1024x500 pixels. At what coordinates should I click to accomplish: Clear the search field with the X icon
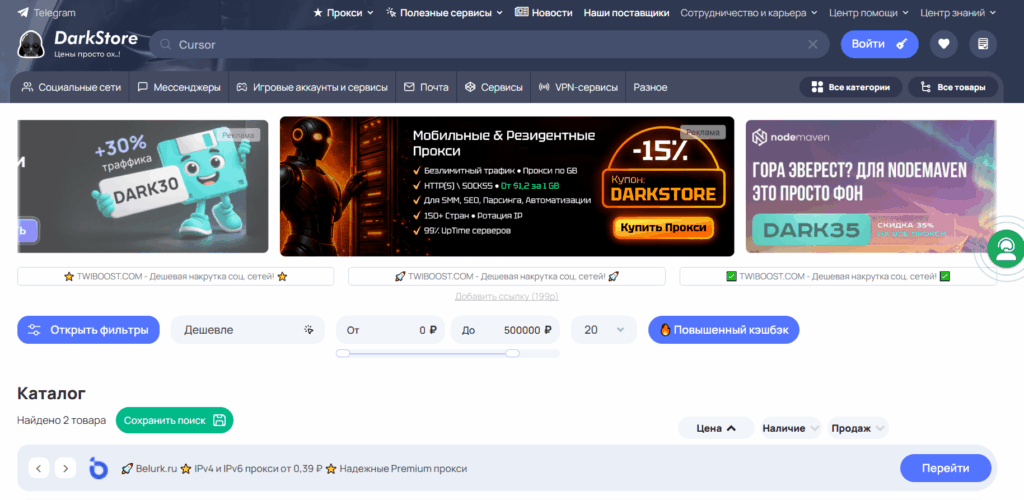(812, 44)
